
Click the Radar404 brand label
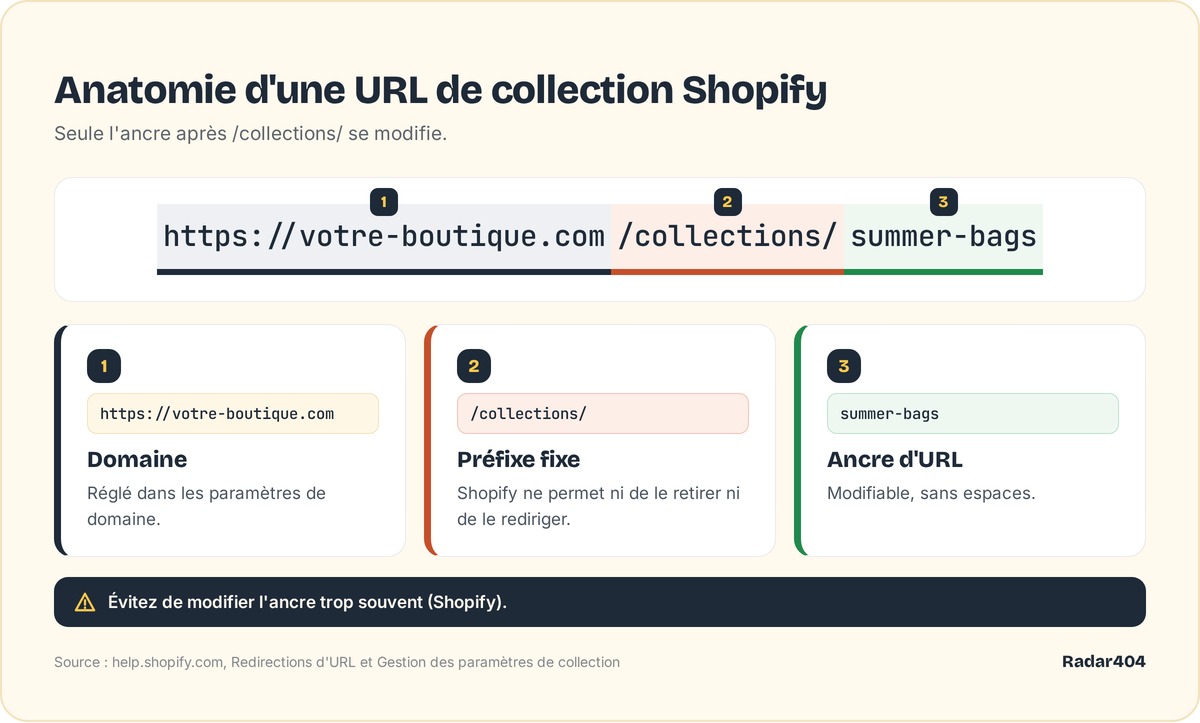pyautogui.click(x=1104, y=662)
